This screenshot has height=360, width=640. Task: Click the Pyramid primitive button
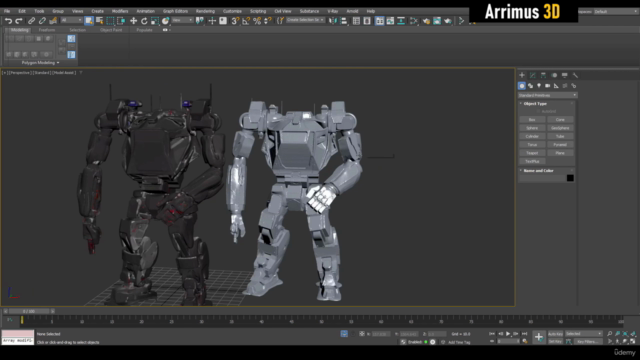point(560,145)
